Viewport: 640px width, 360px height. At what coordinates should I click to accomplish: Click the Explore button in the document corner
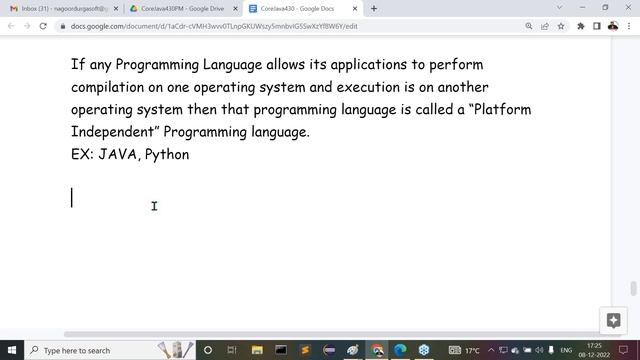[x=613, y=320]
